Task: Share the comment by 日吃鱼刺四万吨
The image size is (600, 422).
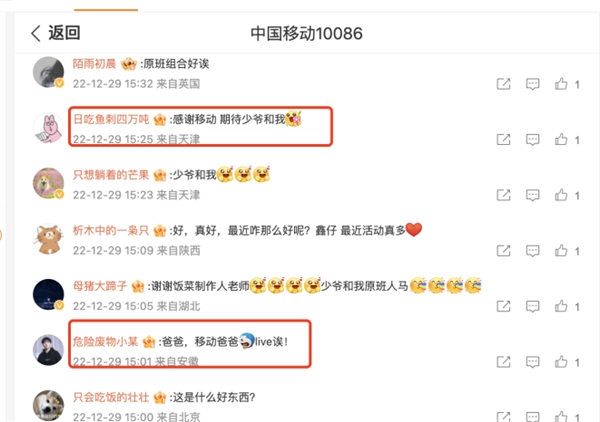Action: point(503,140)
